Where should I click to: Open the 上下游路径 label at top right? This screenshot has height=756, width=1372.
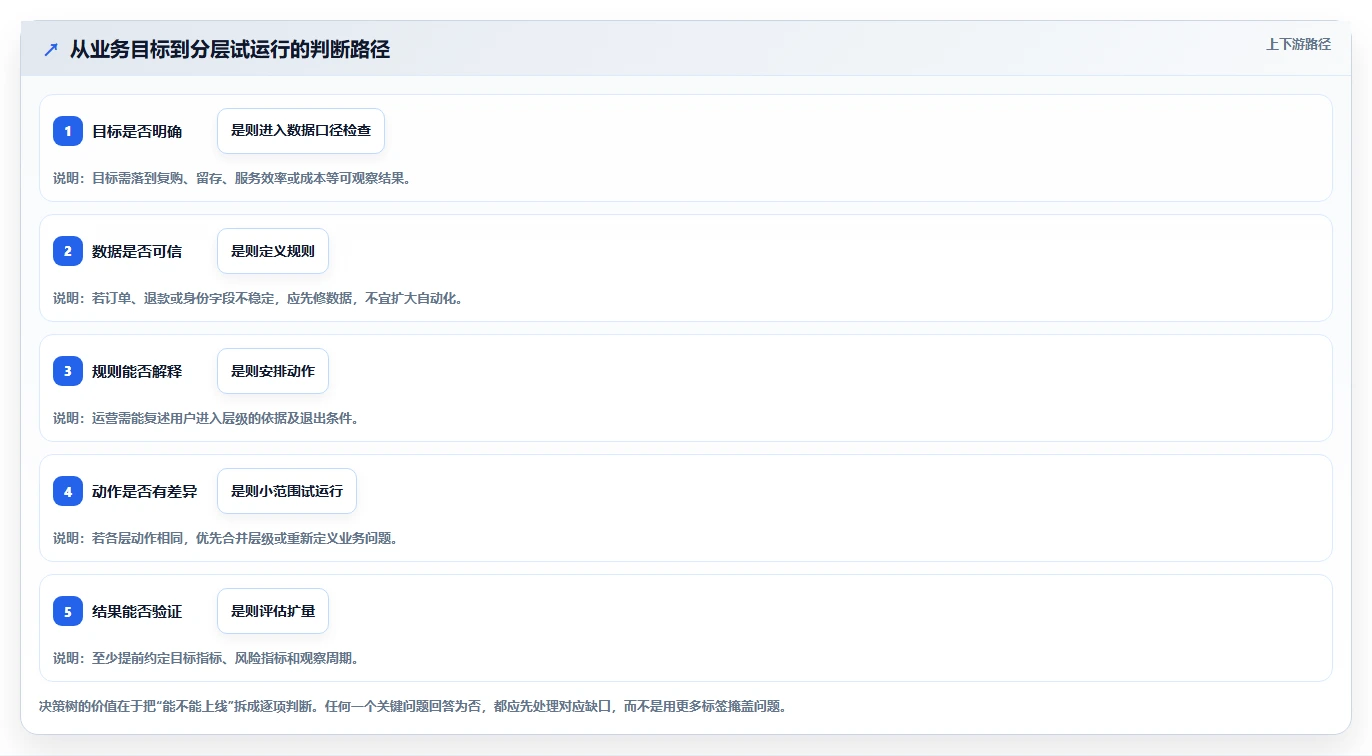(x=1298, y=45)
